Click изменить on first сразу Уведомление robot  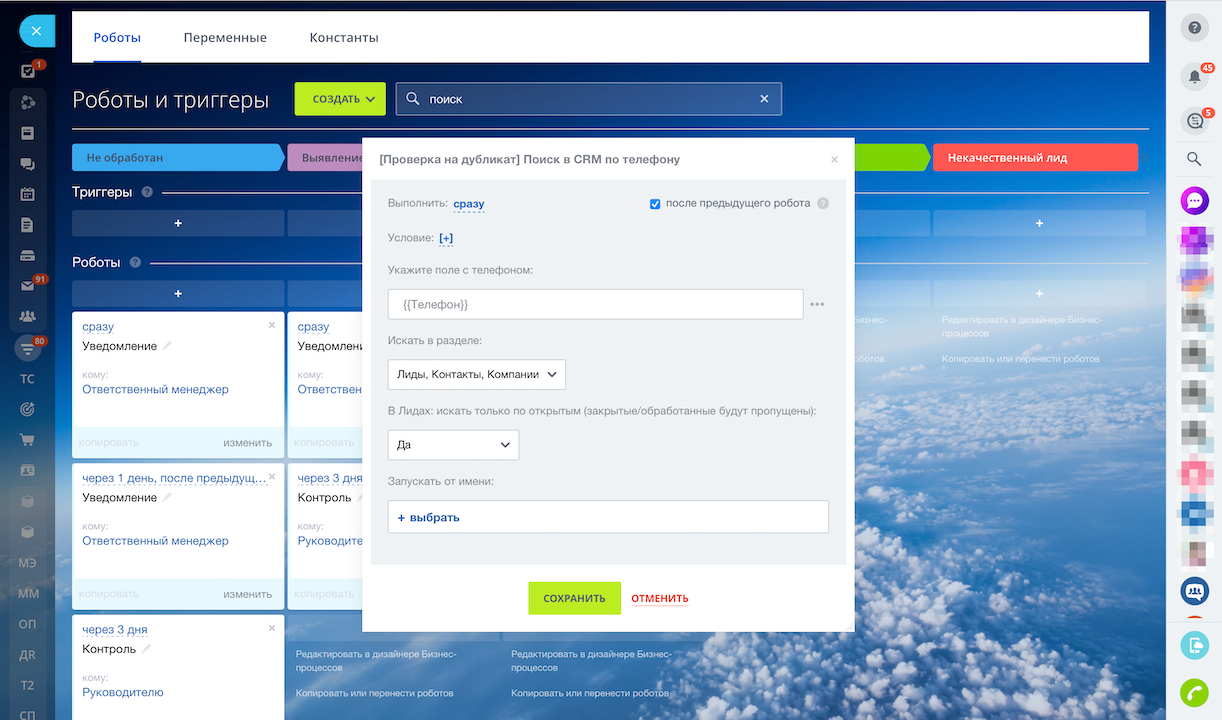[248, 442]
